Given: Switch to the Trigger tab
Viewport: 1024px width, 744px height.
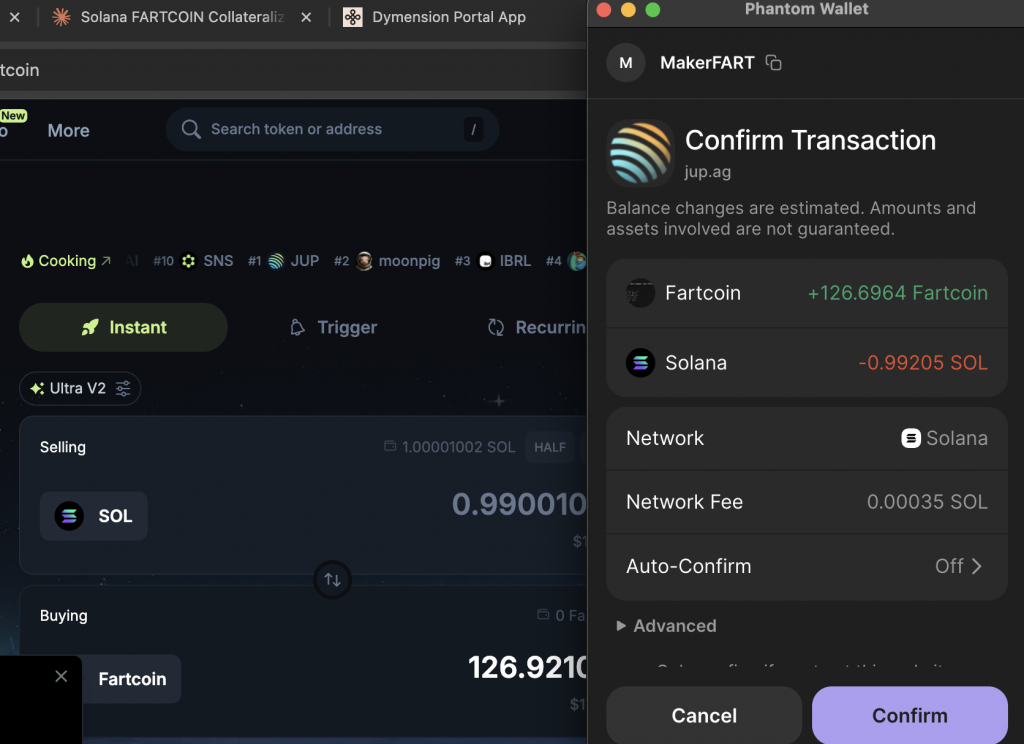Looking at the screenshot, I should coord(333,328).
